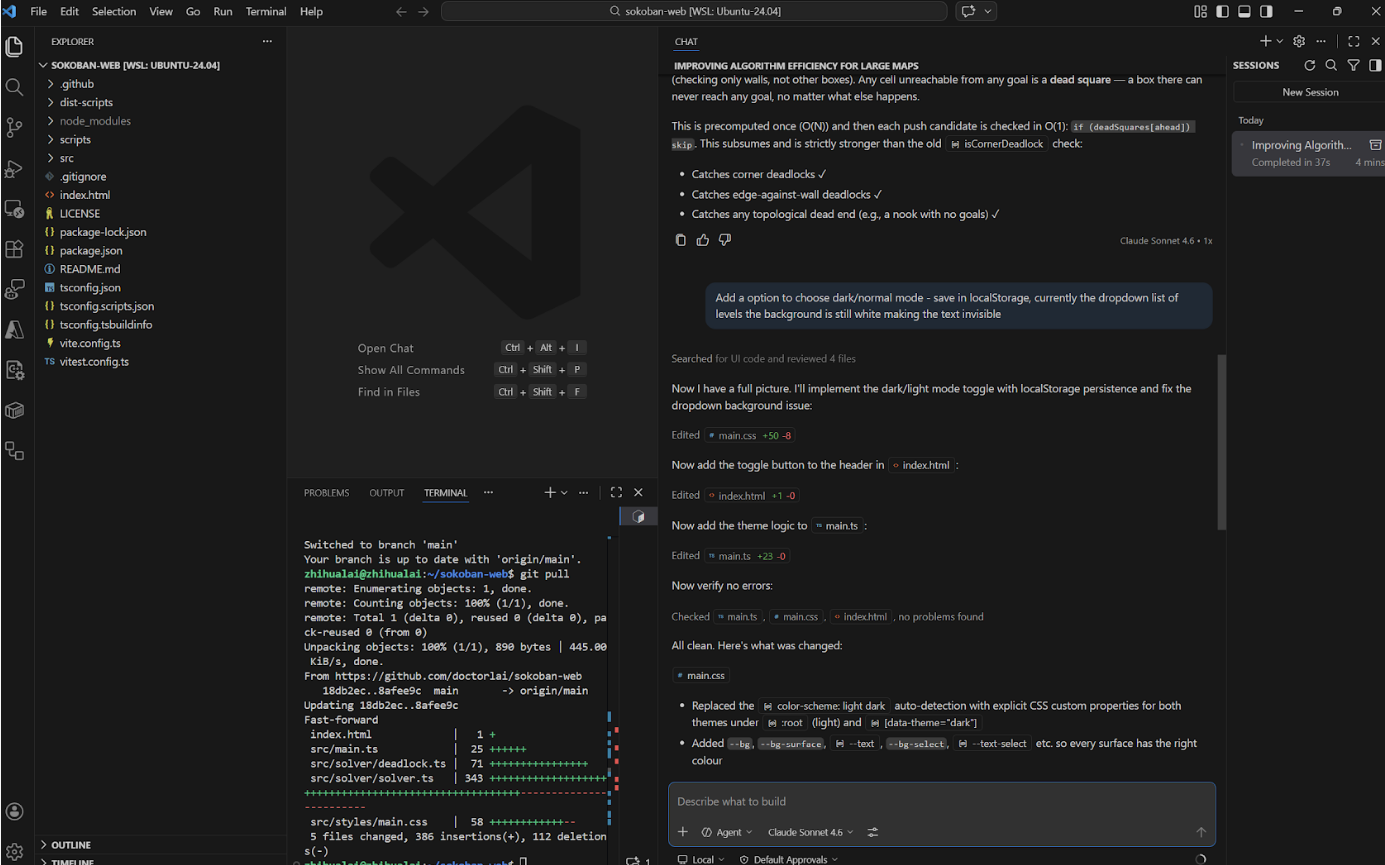
Task: Open the customize layout button
Action: (x=1200, y=11)
